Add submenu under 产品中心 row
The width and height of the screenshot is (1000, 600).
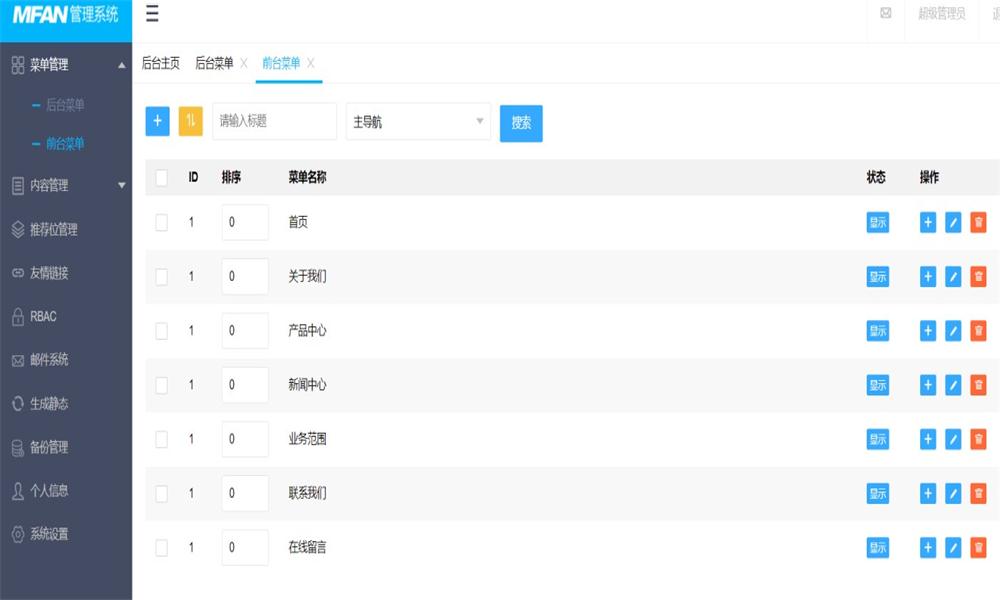(x=928, y=331)
